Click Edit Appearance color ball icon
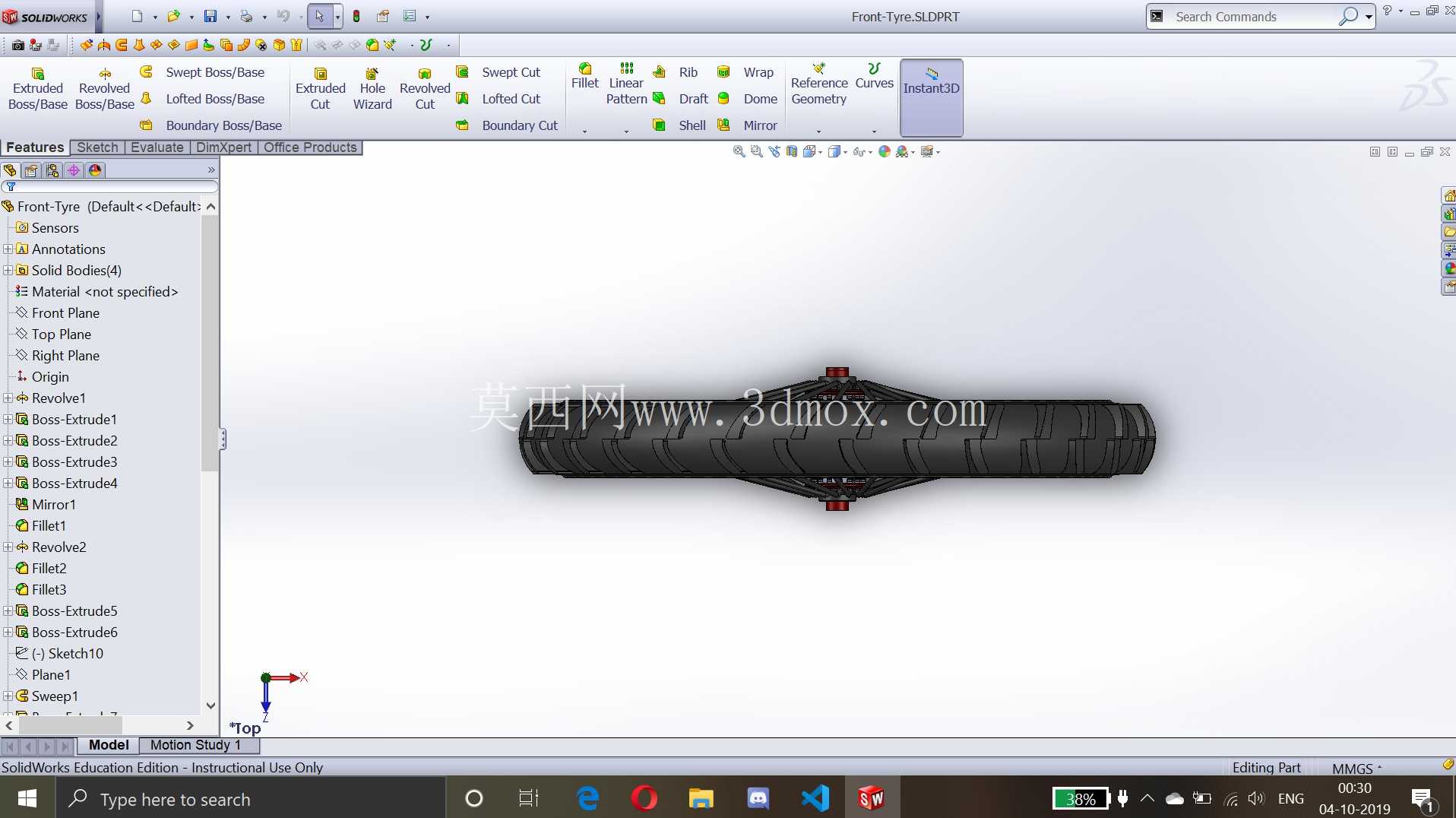1456x818 pixels. (x=885, y=152)
